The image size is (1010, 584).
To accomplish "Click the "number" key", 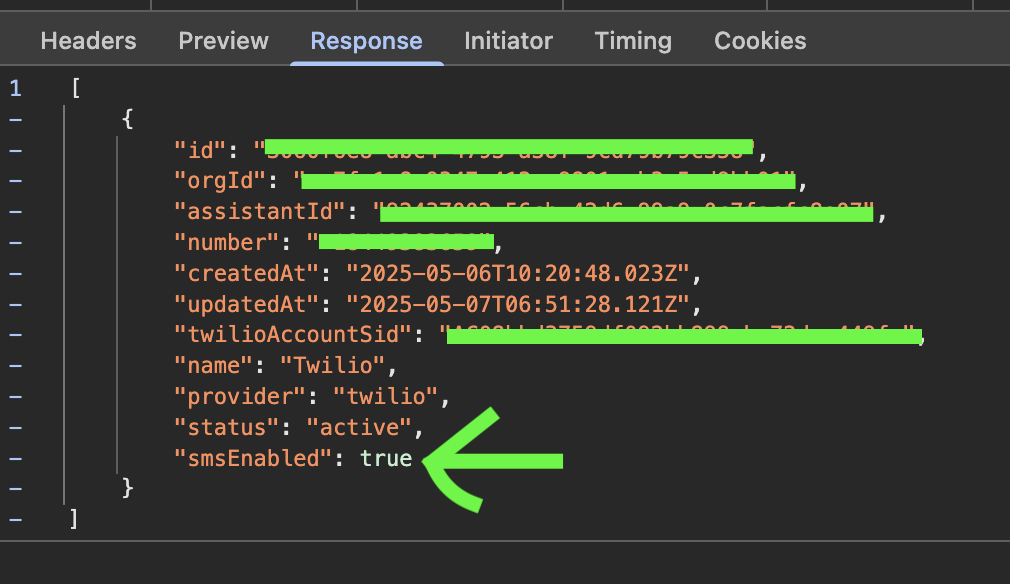I will point(223,242).
